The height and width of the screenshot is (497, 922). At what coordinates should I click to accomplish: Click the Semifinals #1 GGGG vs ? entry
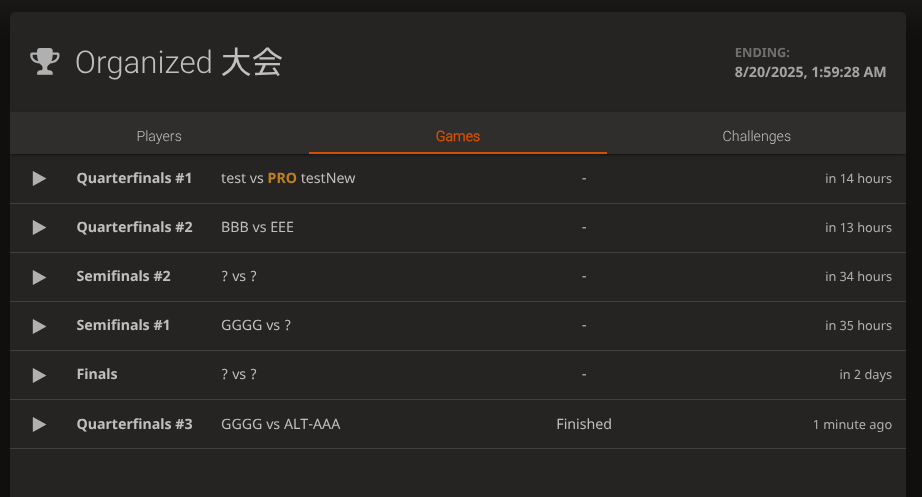(x=256, y=325)
